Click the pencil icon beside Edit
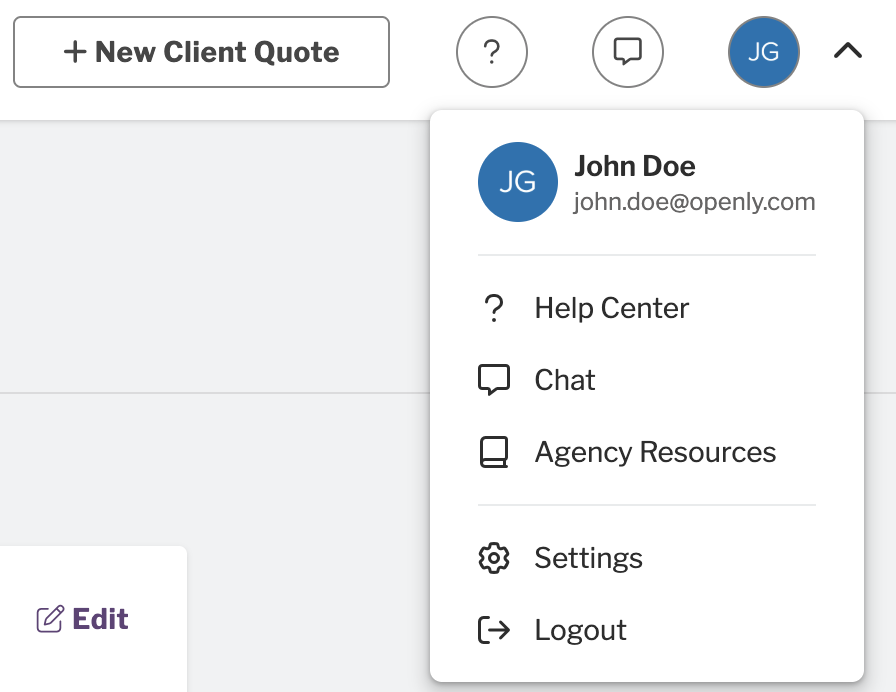Screen dimensions: 896x692 click(x=50, y=619)
